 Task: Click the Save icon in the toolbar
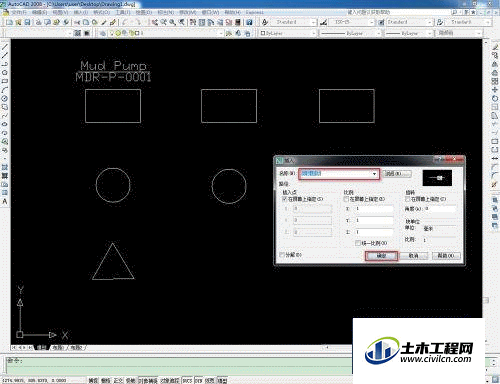tap(27, 22)
